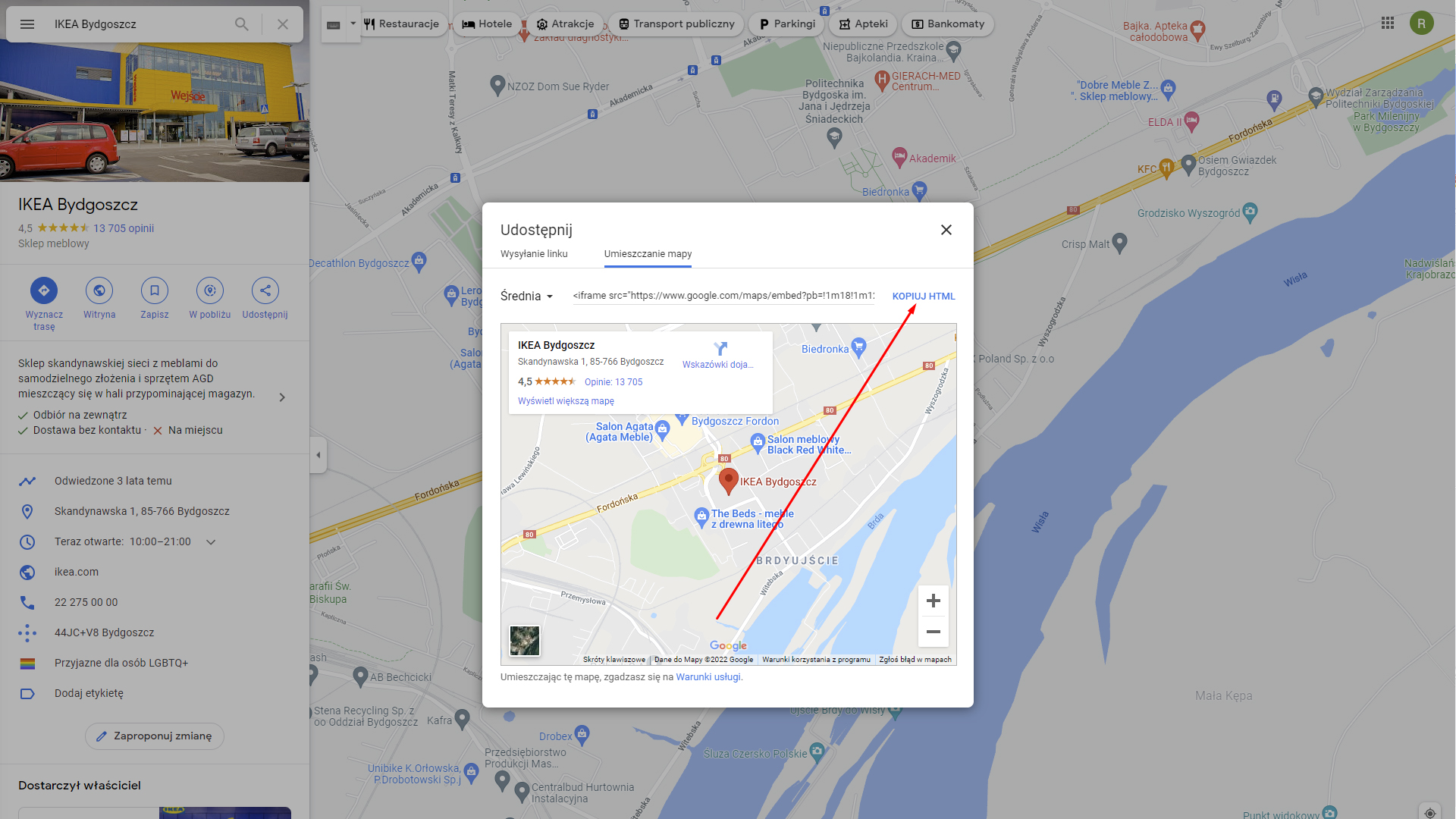Screen dimensions: 1456x819
Task: Zoom in on embedded map preview
Action: (x=934, y=601)
